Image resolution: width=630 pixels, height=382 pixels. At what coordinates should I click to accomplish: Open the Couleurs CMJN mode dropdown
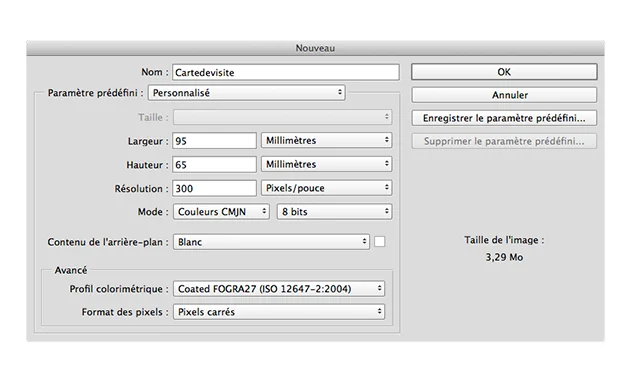coord(221,212)
